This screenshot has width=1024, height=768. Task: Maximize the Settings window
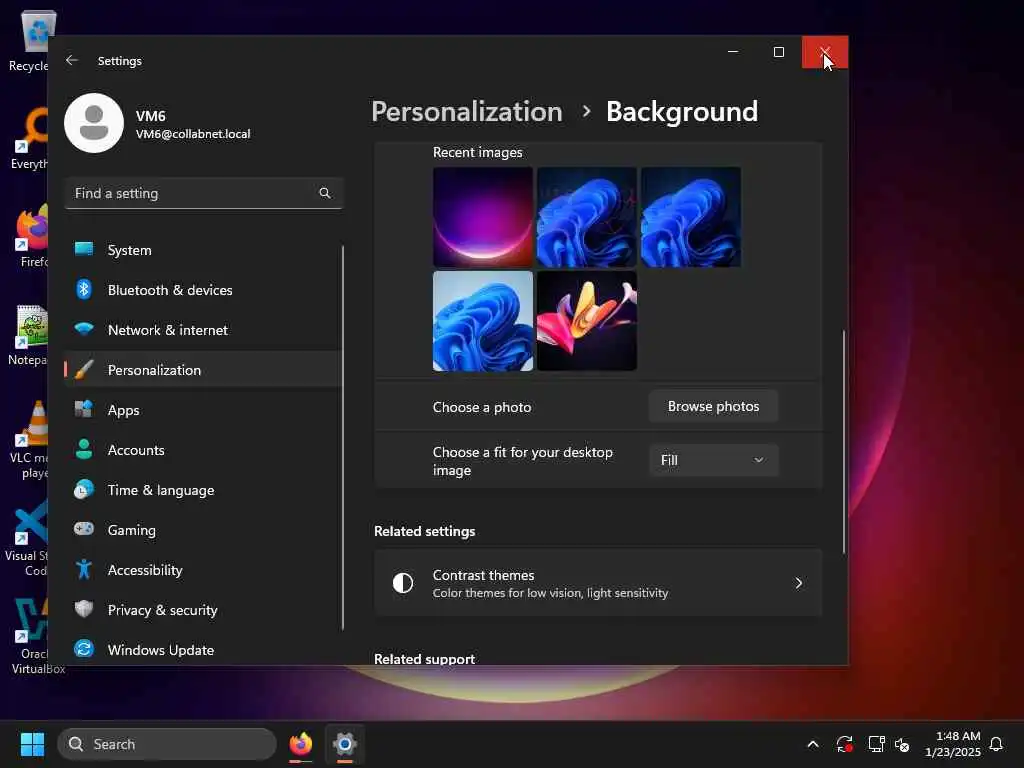tap(778, 52)
